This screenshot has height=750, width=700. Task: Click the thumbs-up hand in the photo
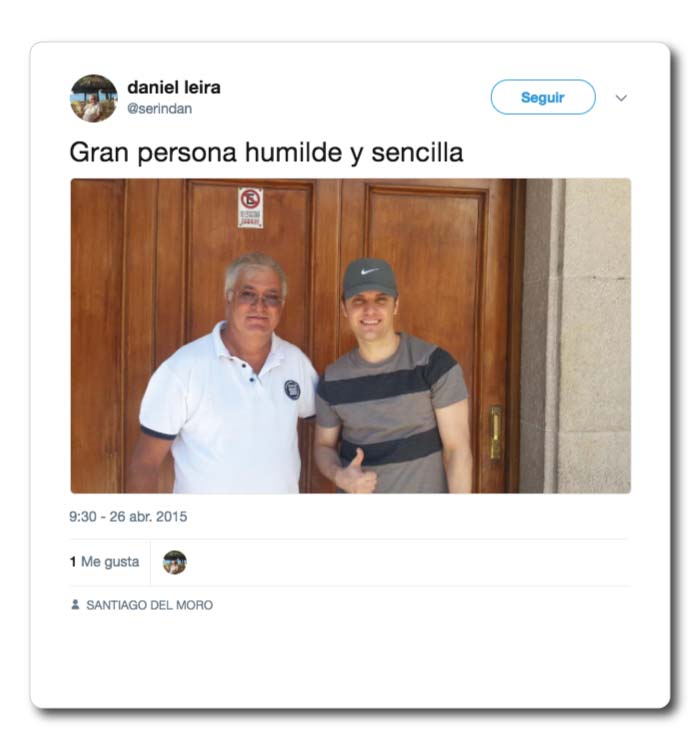point(356,473)
